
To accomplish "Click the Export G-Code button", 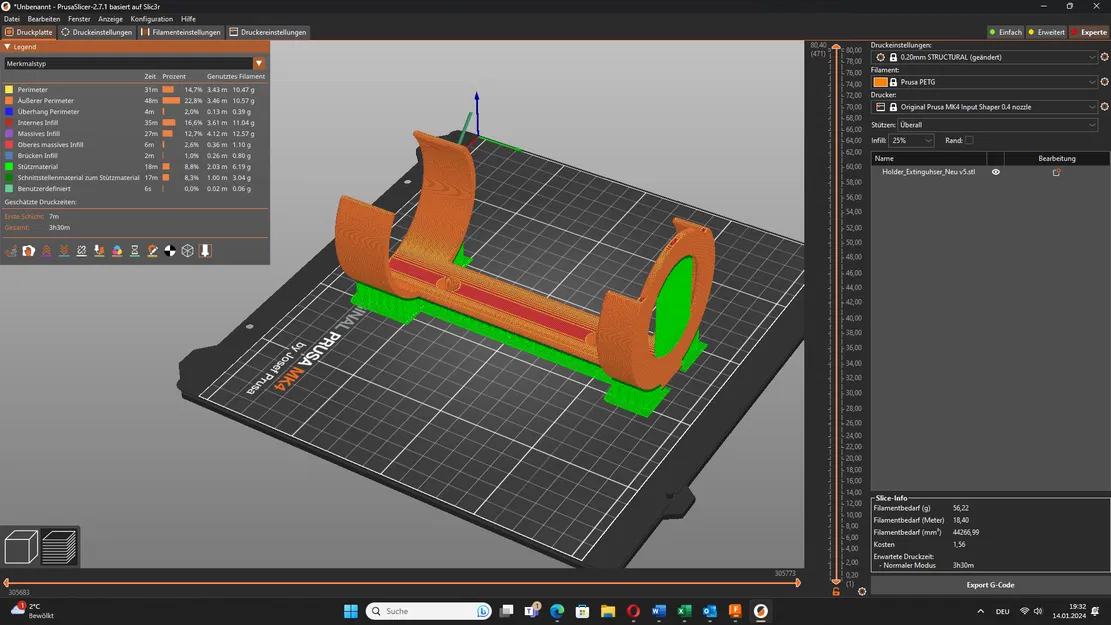I will pos(990,585).
